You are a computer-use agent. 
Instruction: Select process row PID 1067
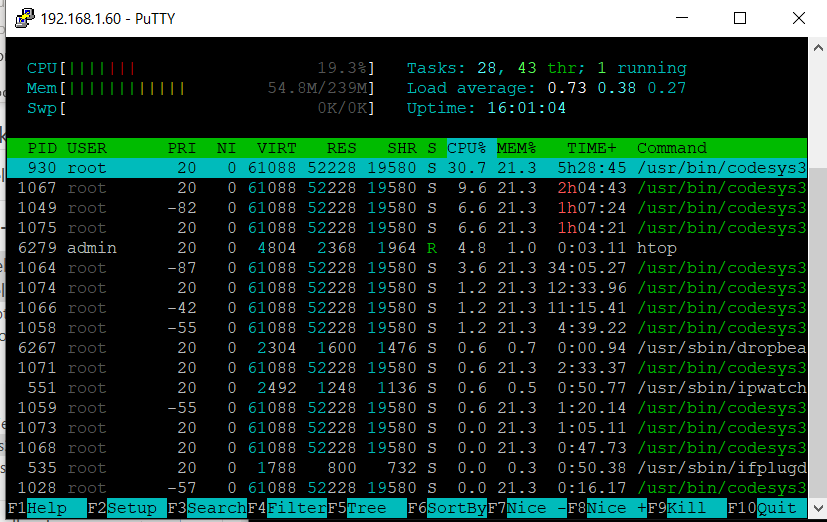pyautogui.click(x=407, y=188)
